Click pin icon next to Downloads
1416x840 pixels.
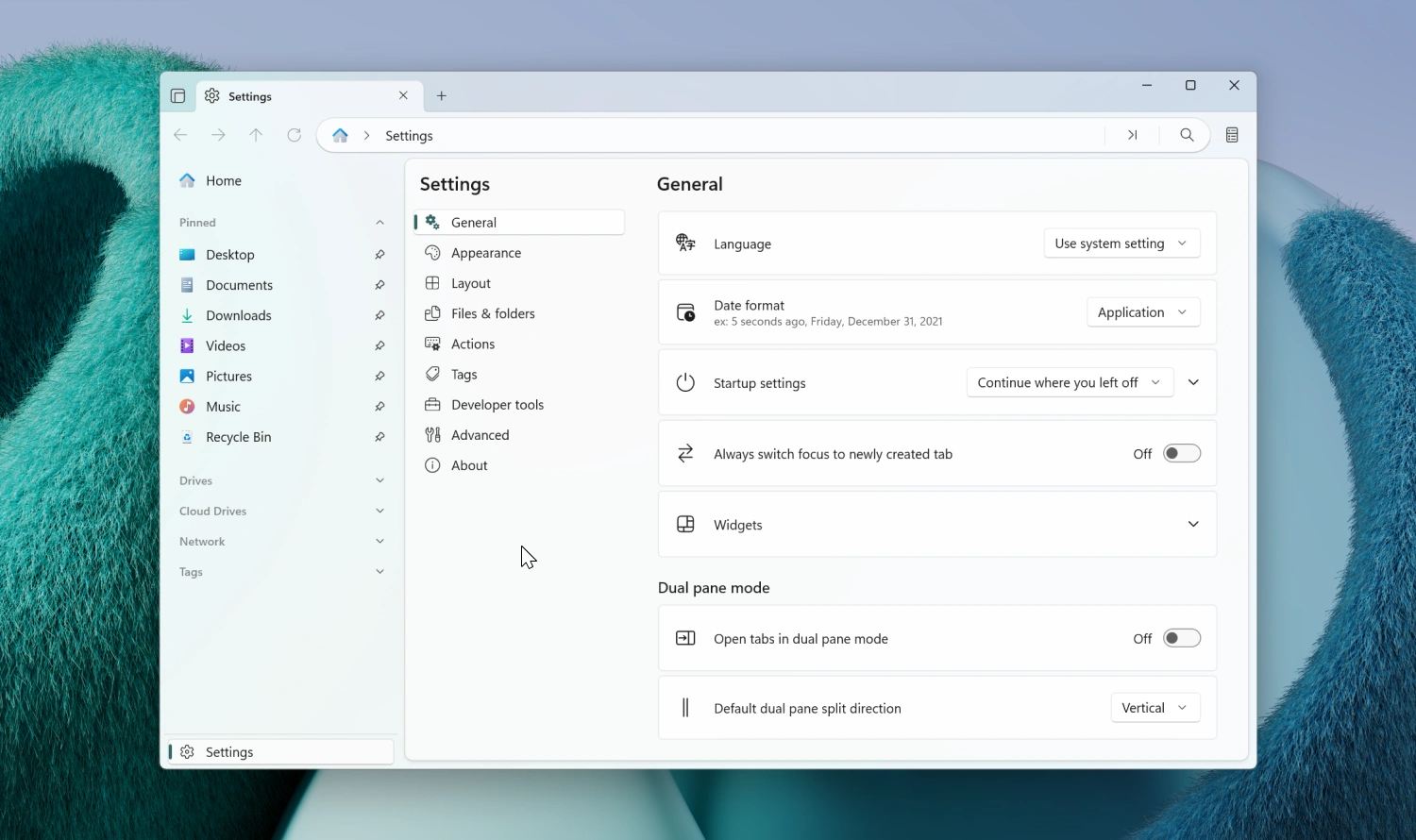(x=379, y=315)
